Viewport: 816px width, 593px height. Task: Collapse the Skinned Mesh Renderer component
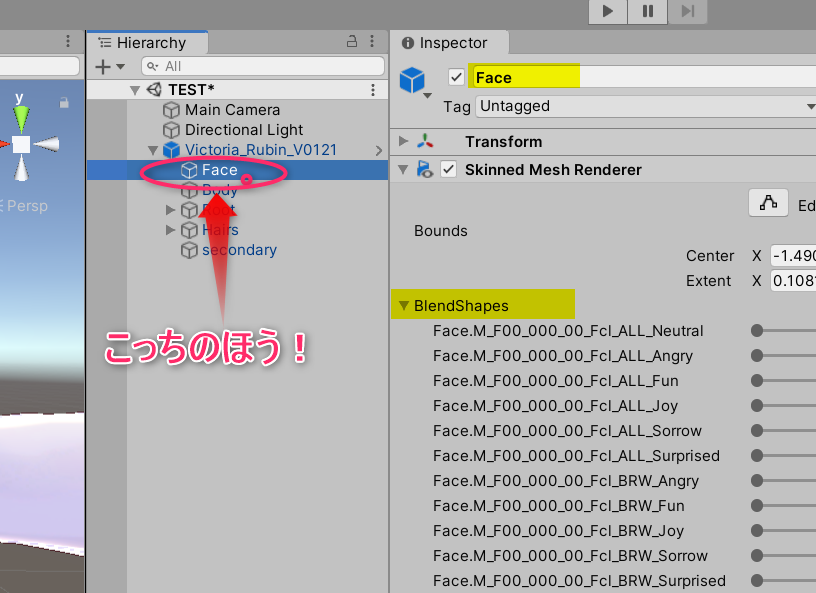(x=403, y=170)
